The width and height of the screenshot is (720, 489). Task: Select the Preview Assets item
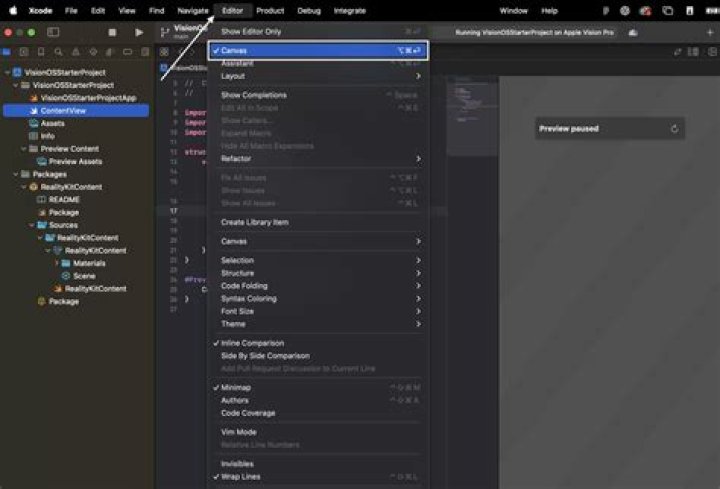[76, 162]
